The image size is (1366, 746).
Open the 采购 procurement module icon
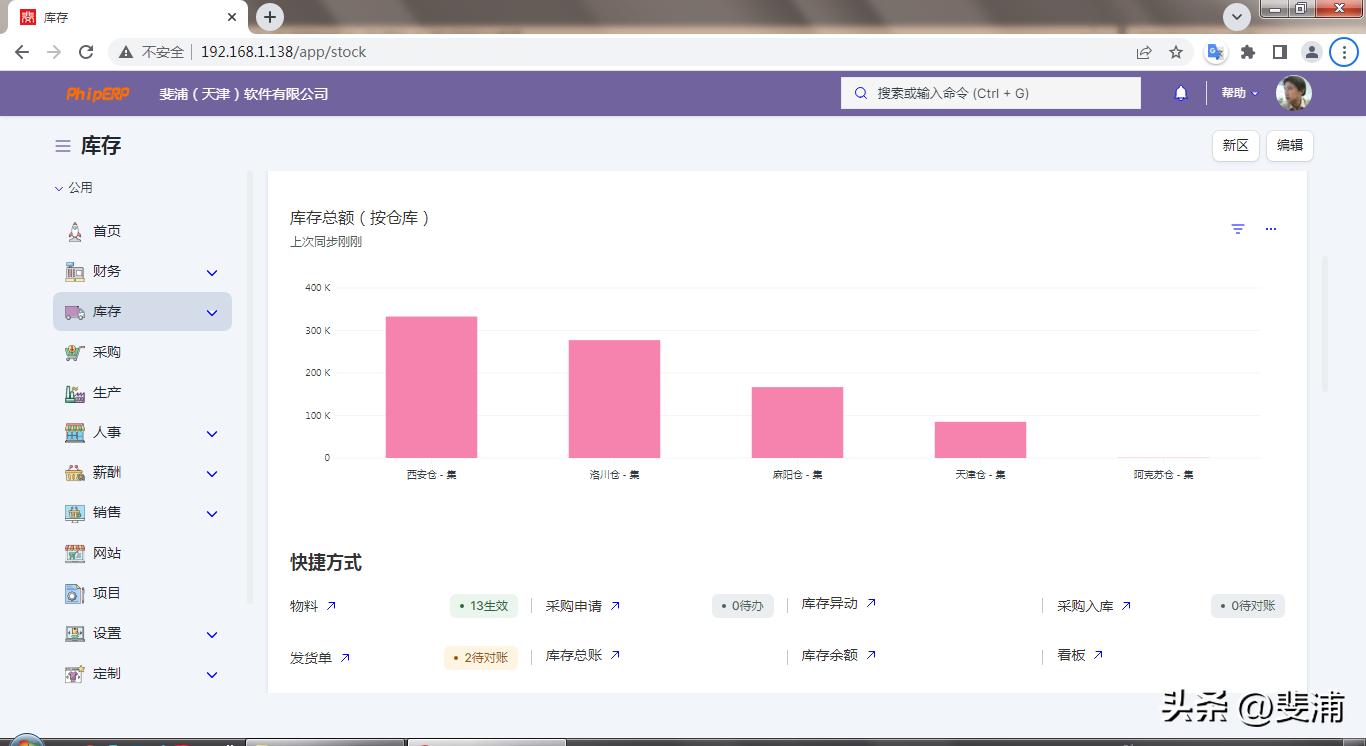pyautogui.click(x=75, y=352)
